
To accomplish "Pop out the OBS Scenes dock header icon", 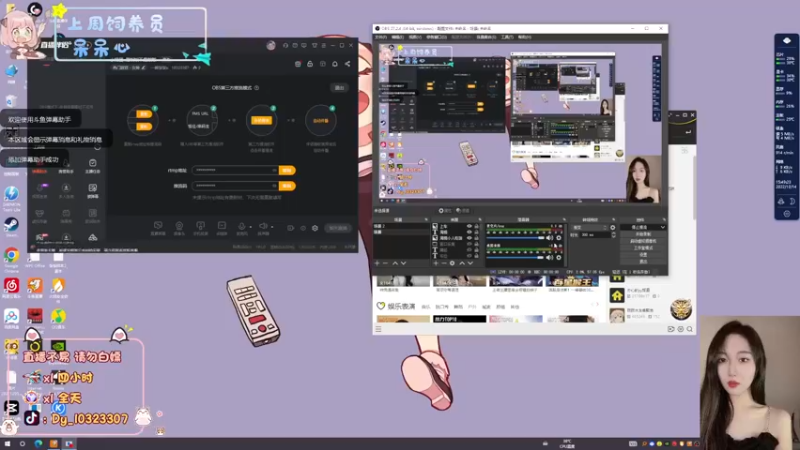I will (x=426, y=219).
